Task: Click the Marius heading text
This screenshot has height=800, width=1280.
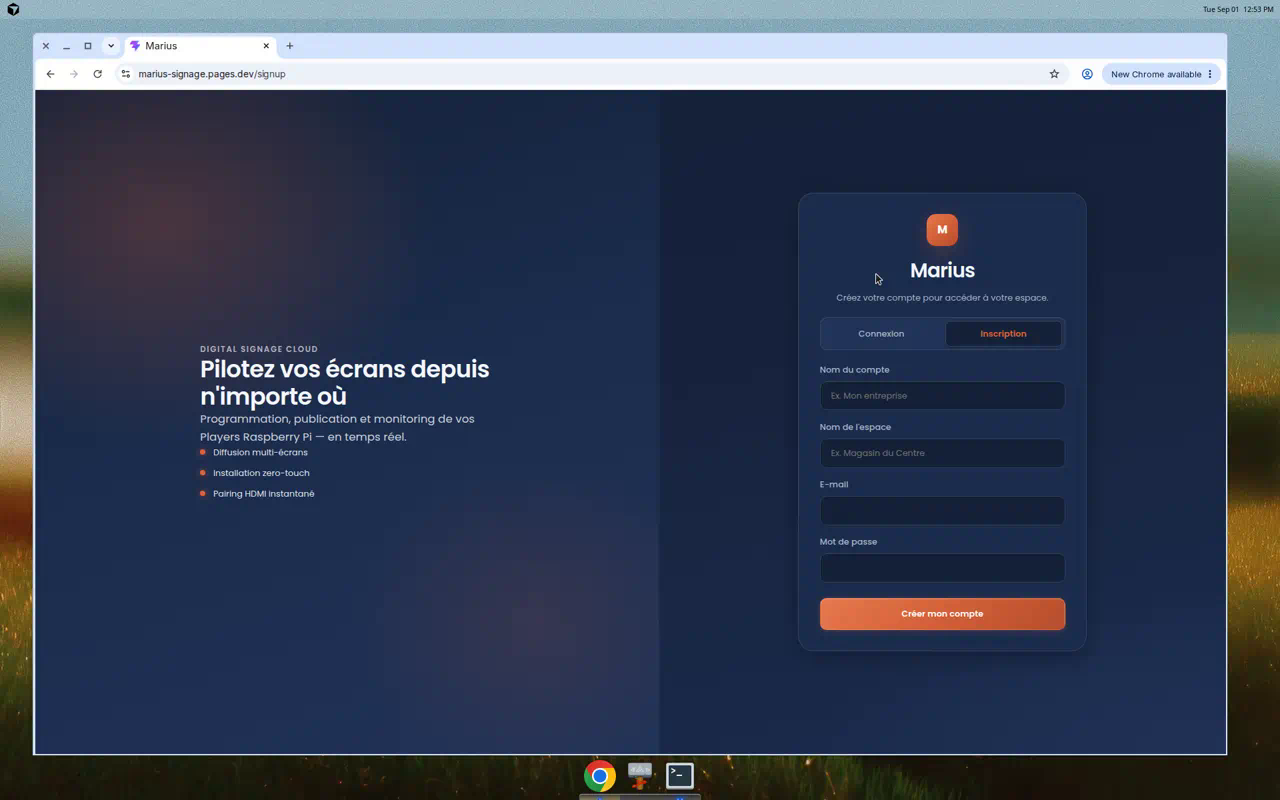Action: coord(942,270)
